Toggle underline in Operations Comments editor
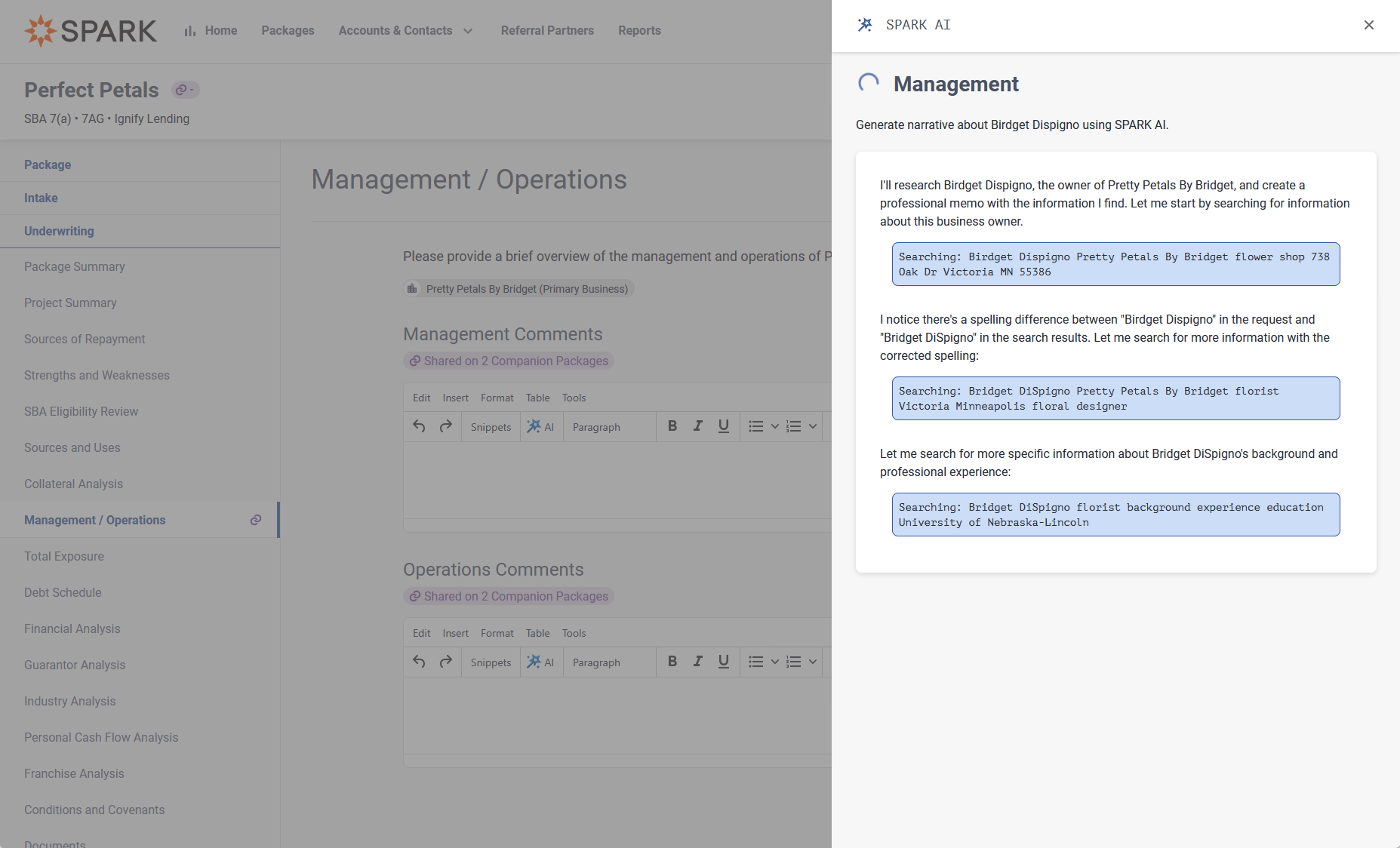The height and width of the screenshot is (848, 1400). 724,662
